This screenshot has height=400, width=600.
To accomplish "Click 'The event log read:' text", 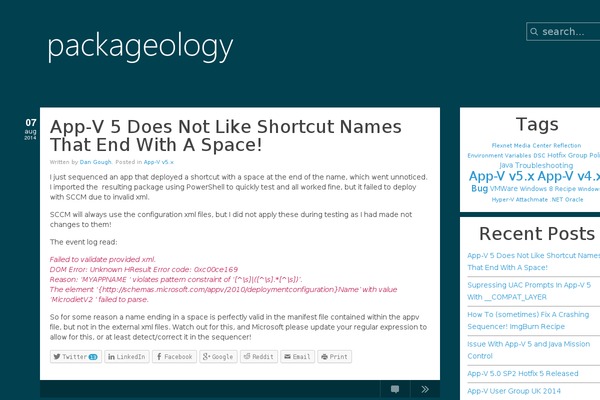I will (x=83, y=242).
